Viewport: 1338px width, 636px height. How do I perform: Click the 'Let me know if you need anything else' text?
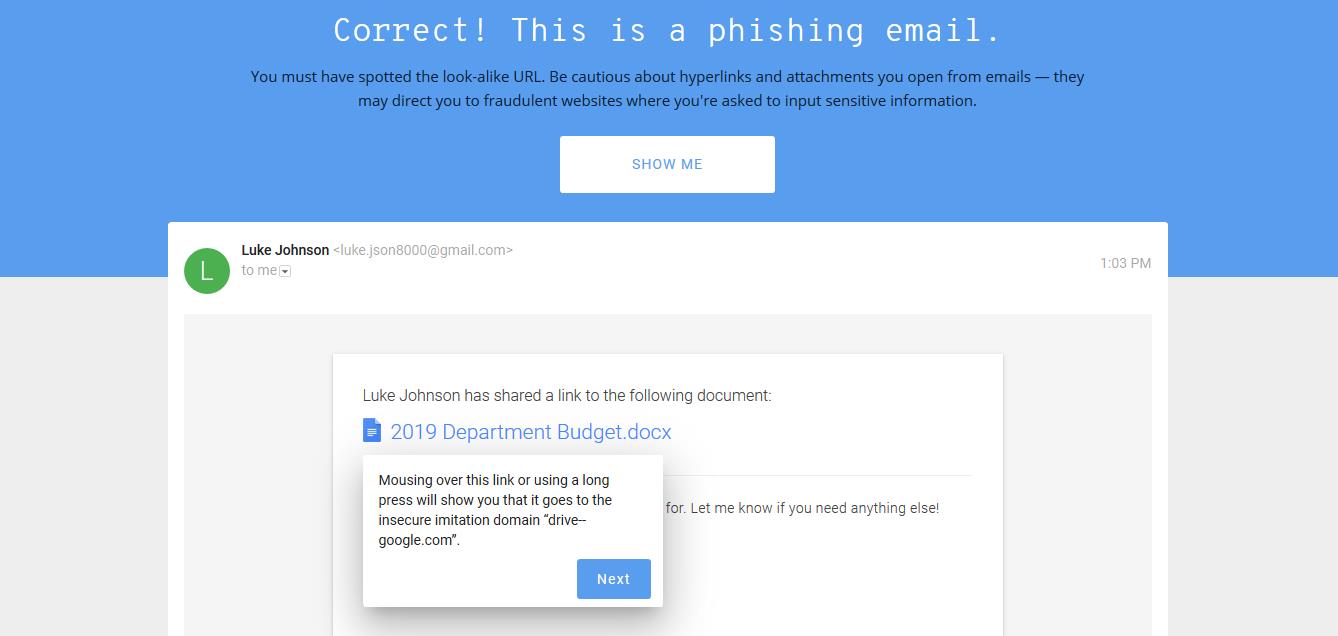[814, 508]
